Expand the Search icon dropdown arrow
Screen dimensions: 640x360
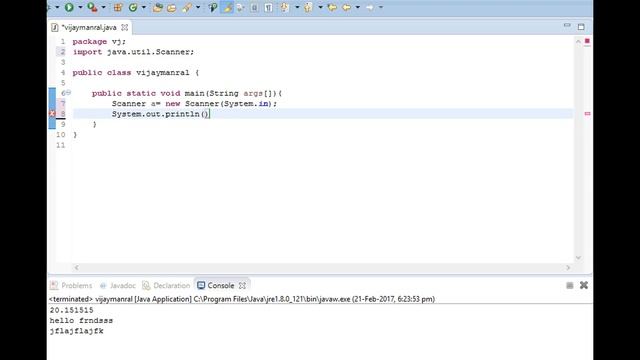point(198,7)
